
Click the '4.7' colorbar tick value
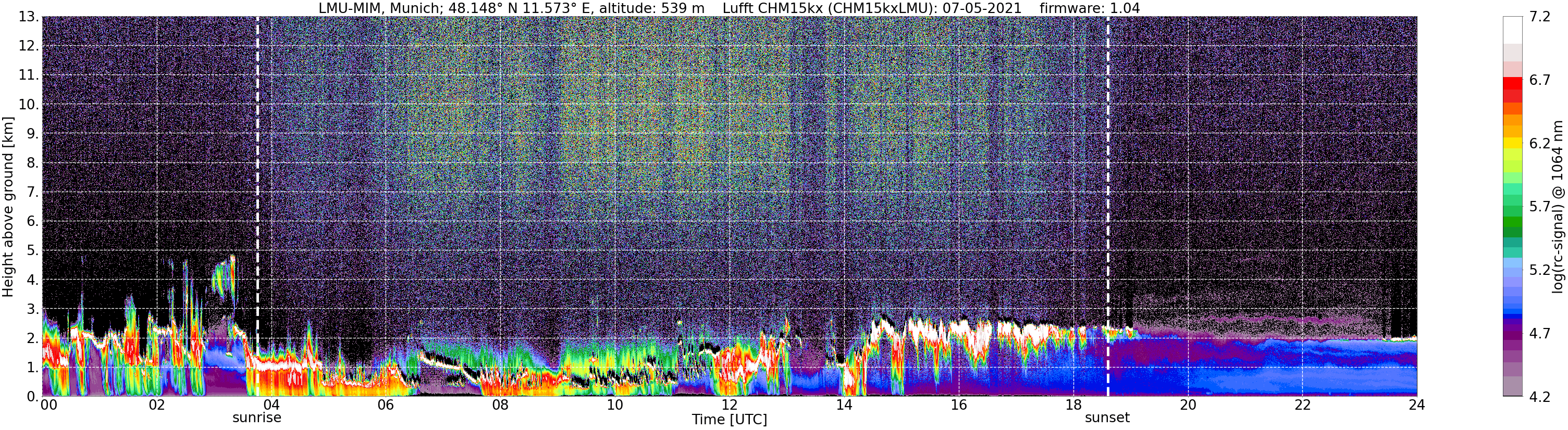tap(1540, 333)
